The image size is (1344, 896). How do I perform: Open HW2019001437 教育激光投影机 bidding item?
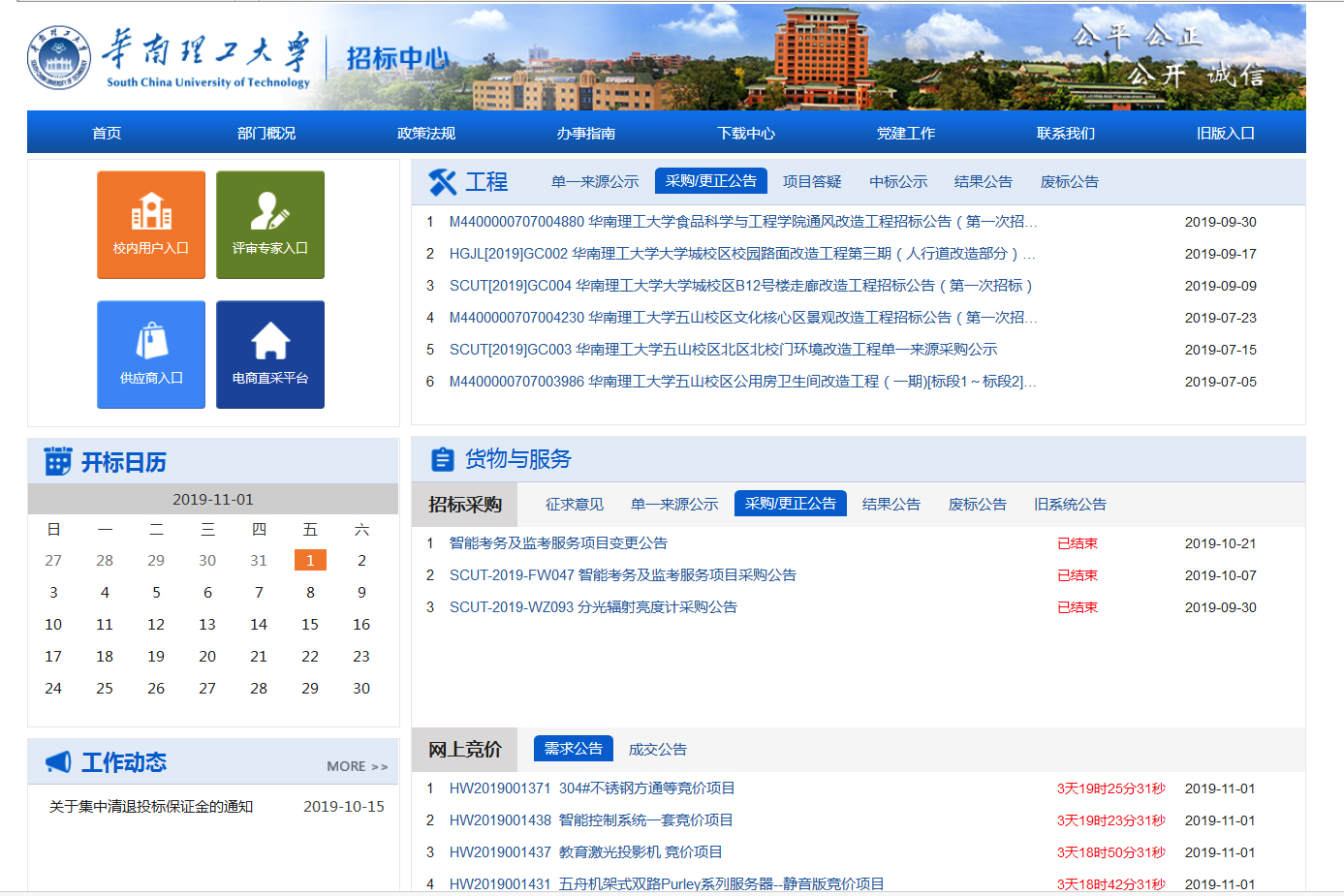pos(585,852)
